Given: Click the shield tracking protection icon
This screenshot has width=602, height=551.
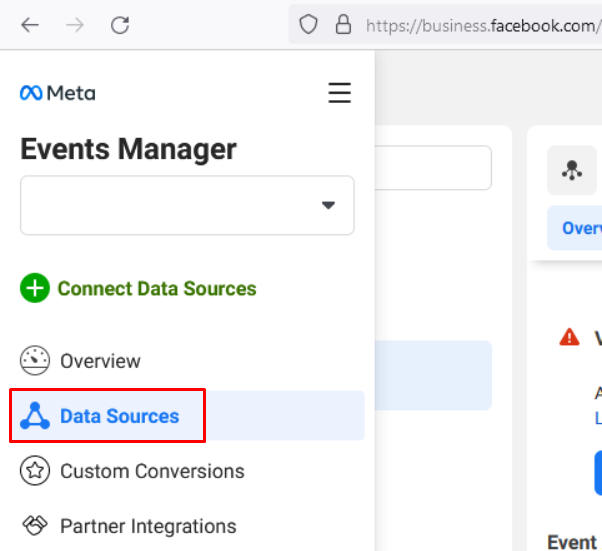Looking at the screenshot, I should coord(310,25).
